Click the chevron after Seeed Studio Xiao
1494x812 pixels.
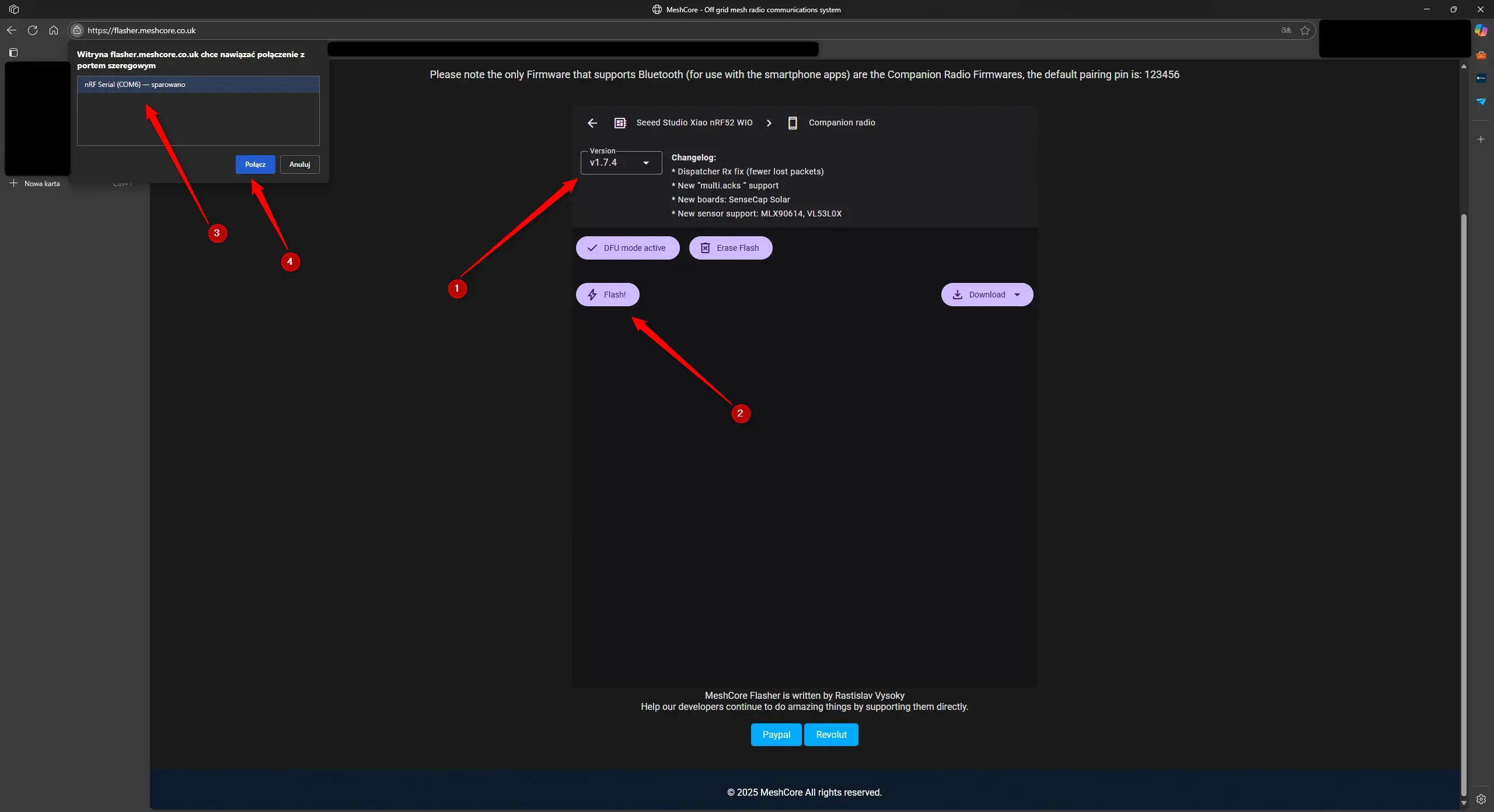[769, 123]
